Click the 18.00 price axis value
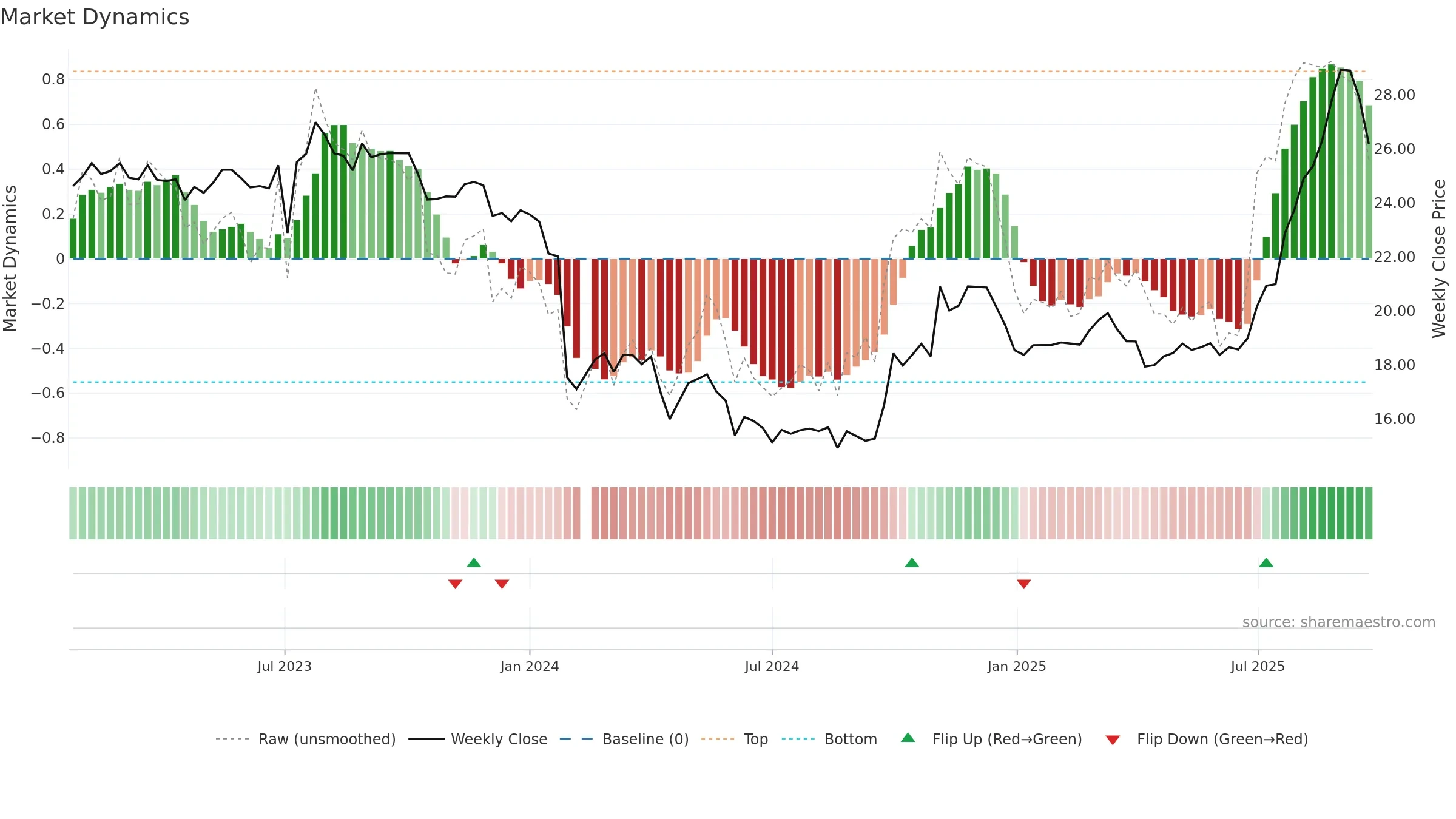1456x819 pixels. pos(1394,365)
